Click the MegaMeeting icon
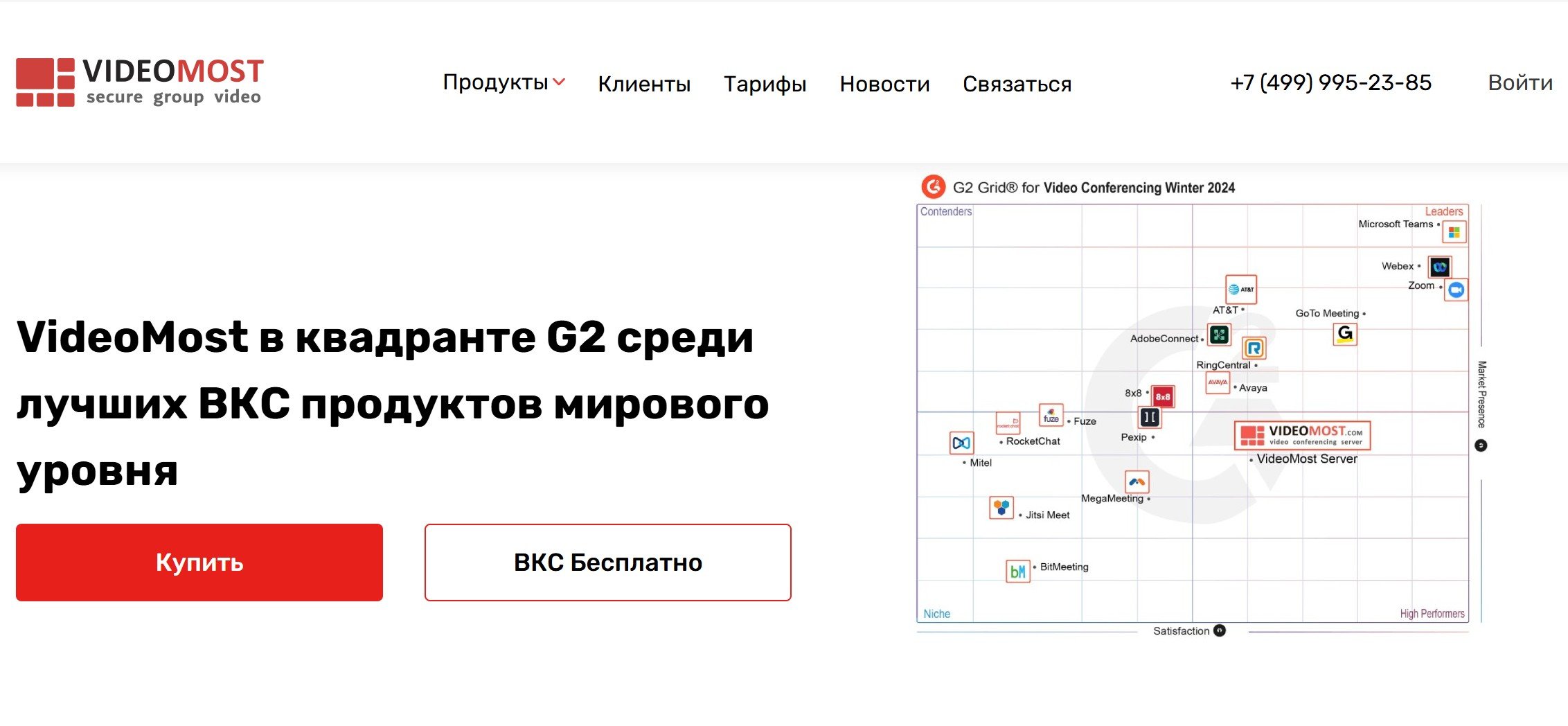The width and height of the screenshot is (1568, 726). (1137, 481)
